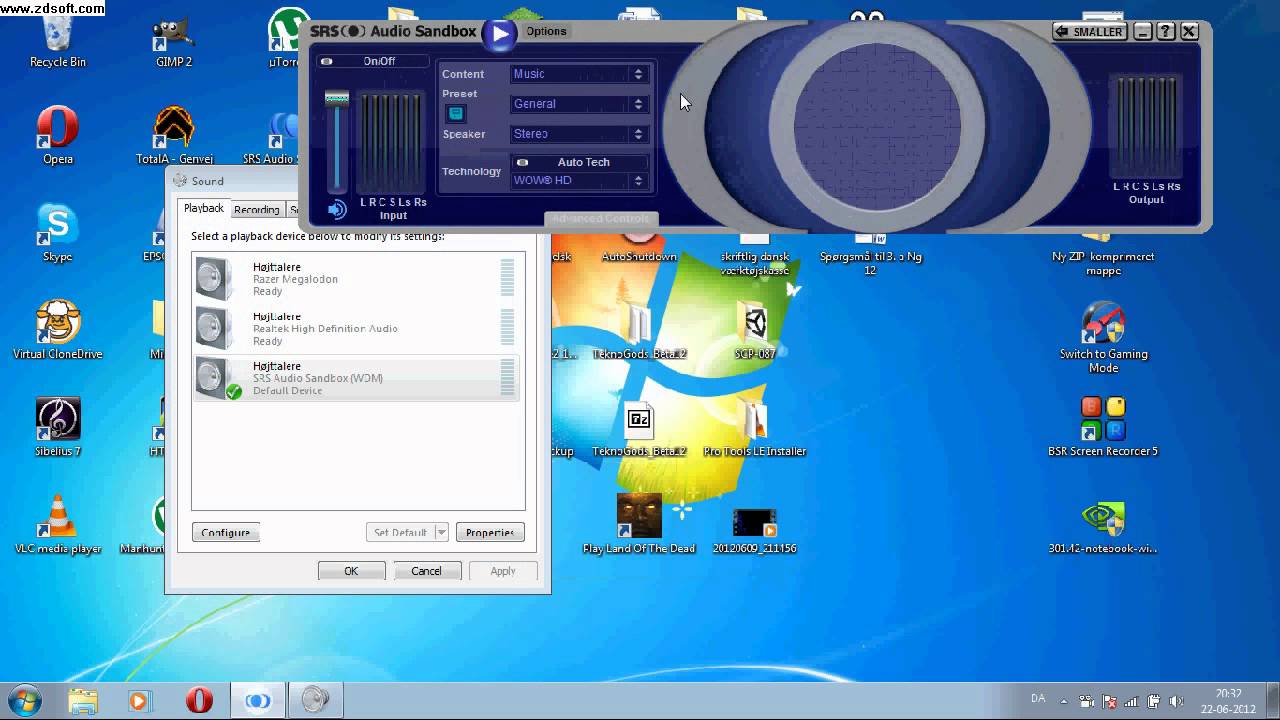Viewport: 1280px width, 720px height.
Task: Toggle the Auto Tech switch
Action: (578, 162)
